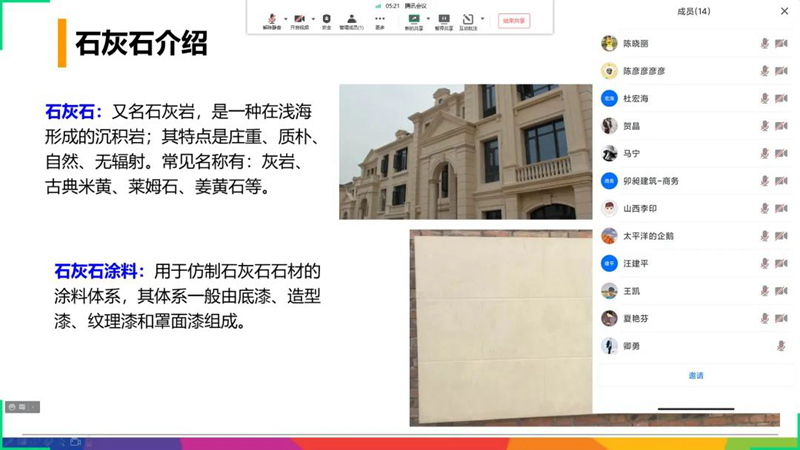This screenshot has width=800, height=450.
Task: Open chat bubble icon in bottom-left bar
Action: click(22, 407)
